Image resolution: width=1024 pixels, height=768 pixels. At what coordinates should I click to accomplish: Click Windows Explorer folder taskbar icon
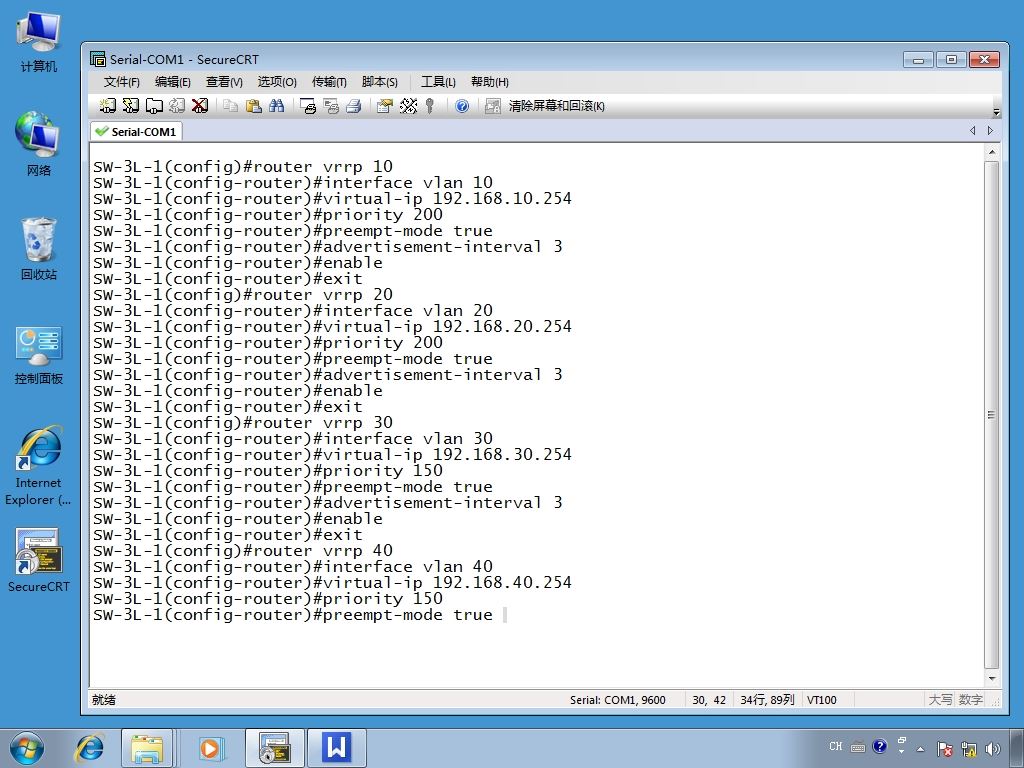click(x=148, y=748)
